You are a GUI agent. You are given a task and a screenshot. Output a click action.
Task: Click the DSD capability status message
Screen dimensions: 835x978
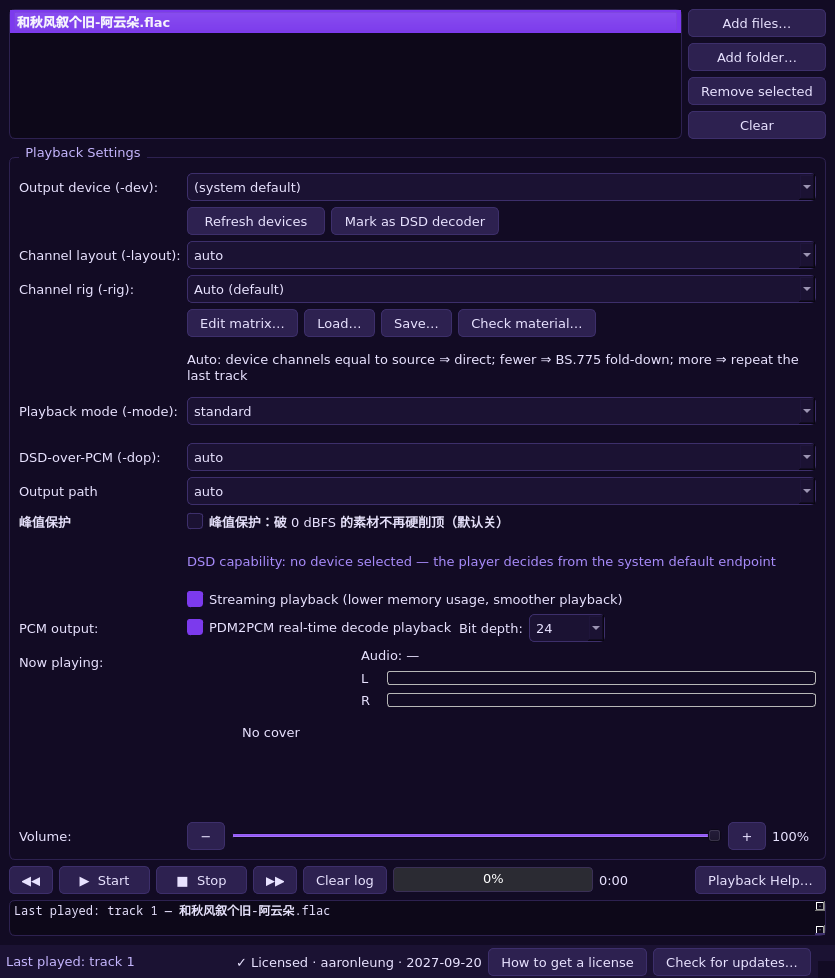[x=481, y=561]
